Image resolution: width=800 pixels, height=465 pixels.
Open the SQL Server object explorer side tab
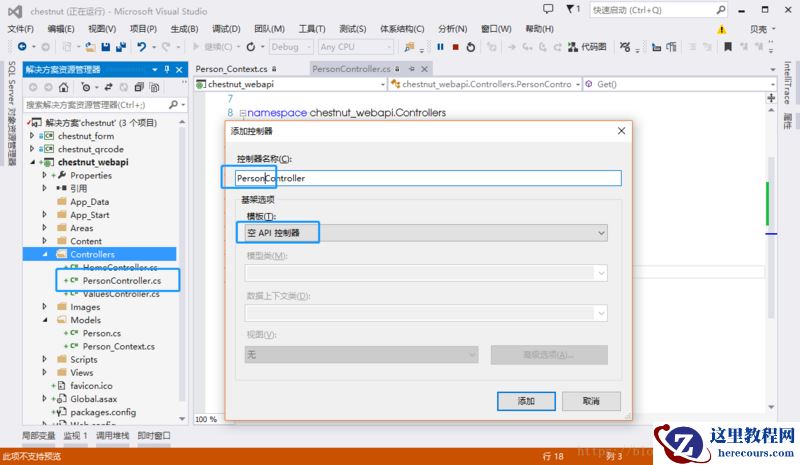tap(11, 112)
